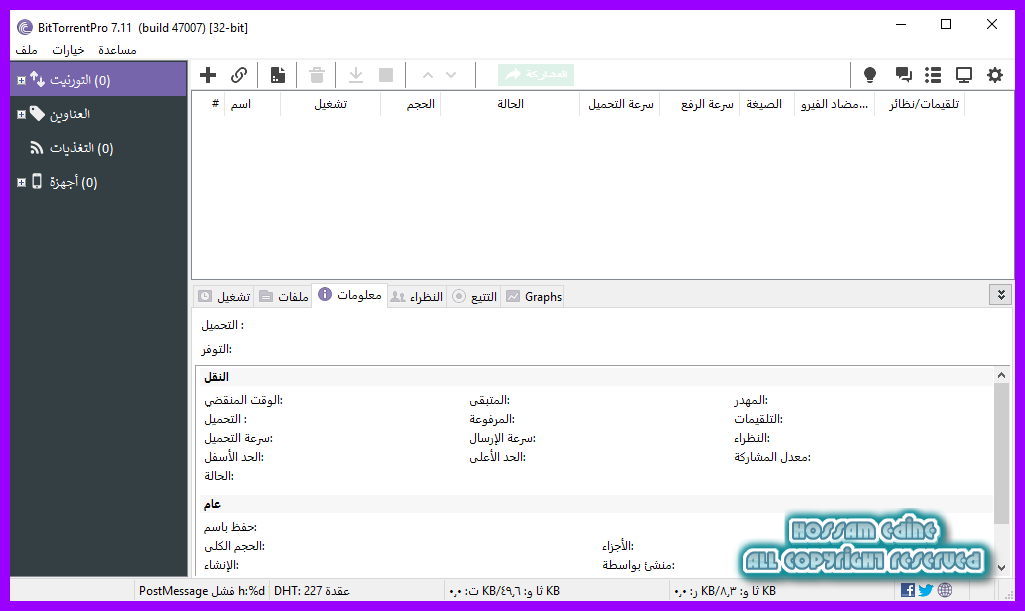The image size is (1025, 611).
Task: Click the Facebook icon in status bar
Action: (907, 590)
